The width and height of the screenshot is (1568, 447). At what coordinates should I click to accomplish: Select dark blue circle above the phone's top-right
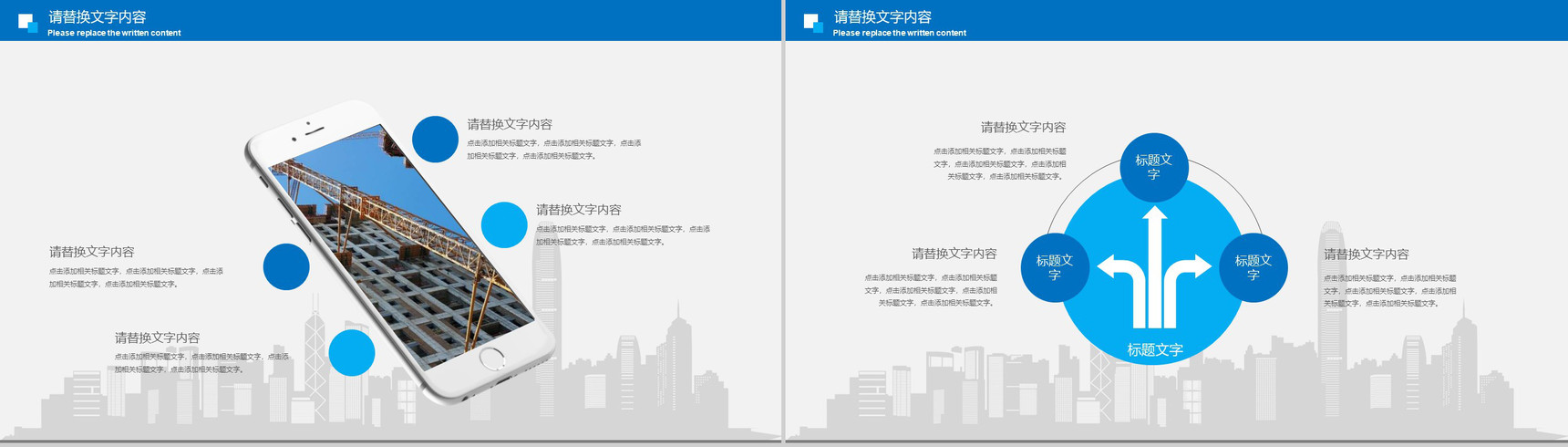click(x=435, y=140)
